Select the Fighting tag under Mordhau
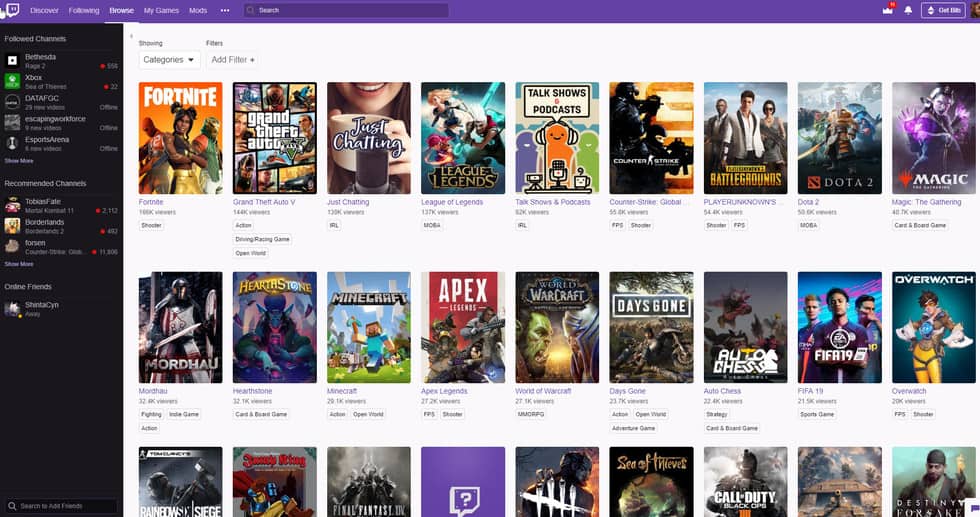This screenshot has height=517, width=980. [151, 414]
